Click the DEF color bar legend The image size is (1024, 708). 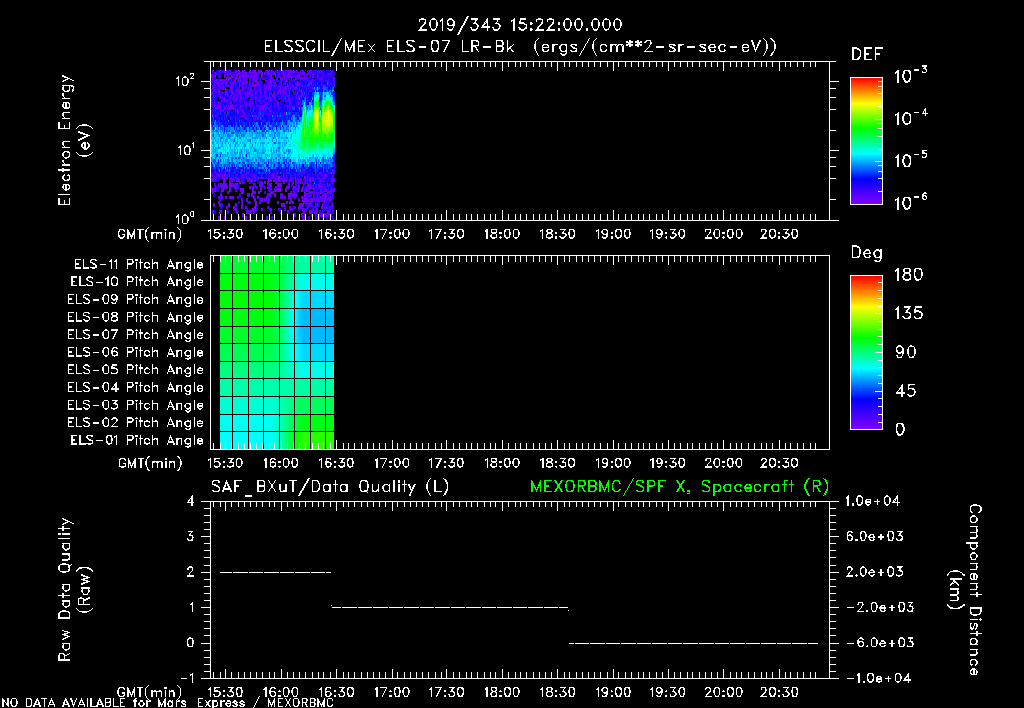867,141
